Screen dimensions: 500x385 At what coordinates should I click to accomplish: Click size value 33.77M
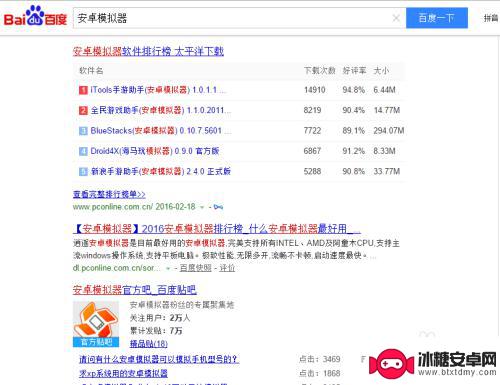pos(387,171)
